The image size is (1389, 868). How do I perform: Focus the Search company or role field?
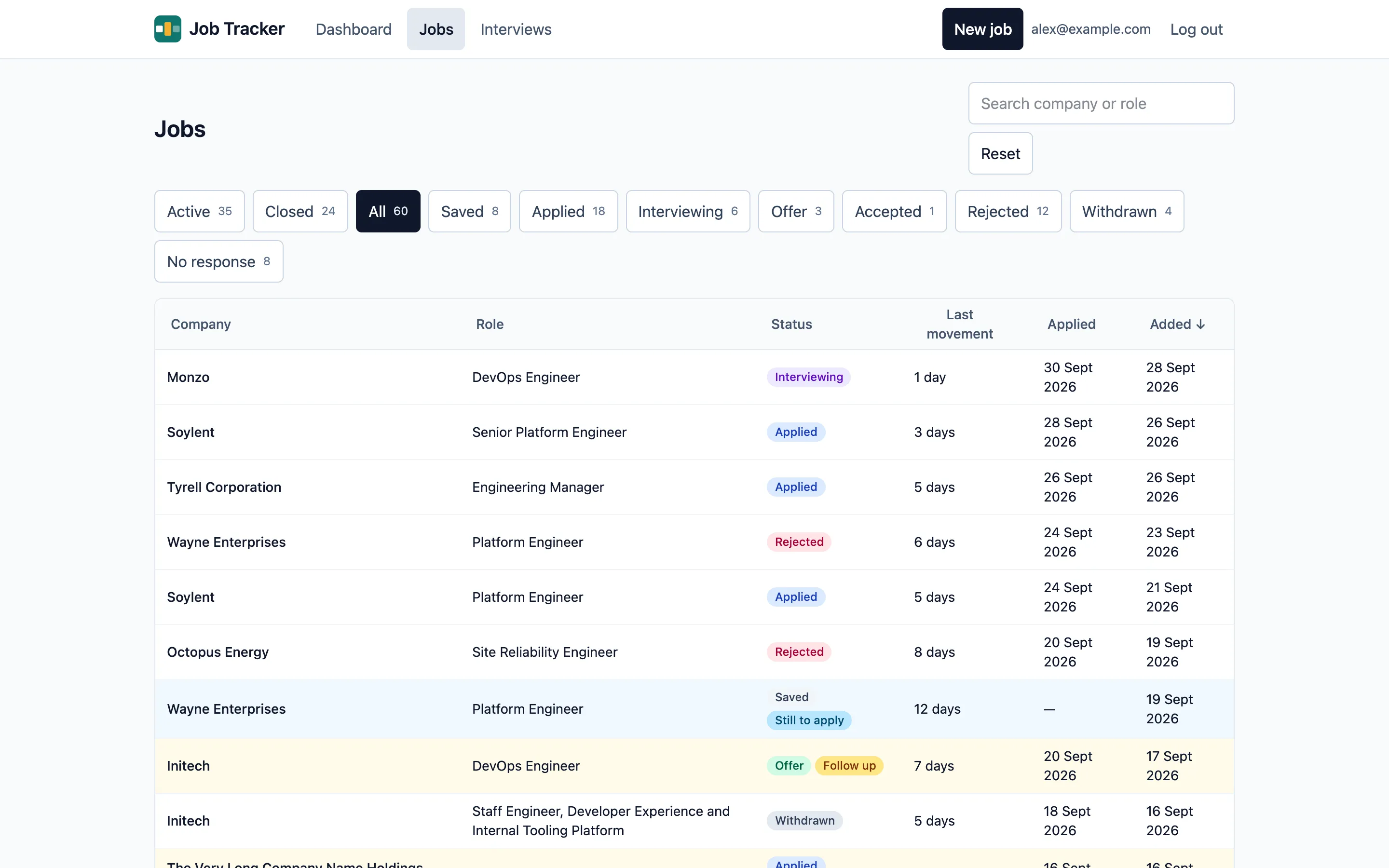click(x=1101, y=103)
